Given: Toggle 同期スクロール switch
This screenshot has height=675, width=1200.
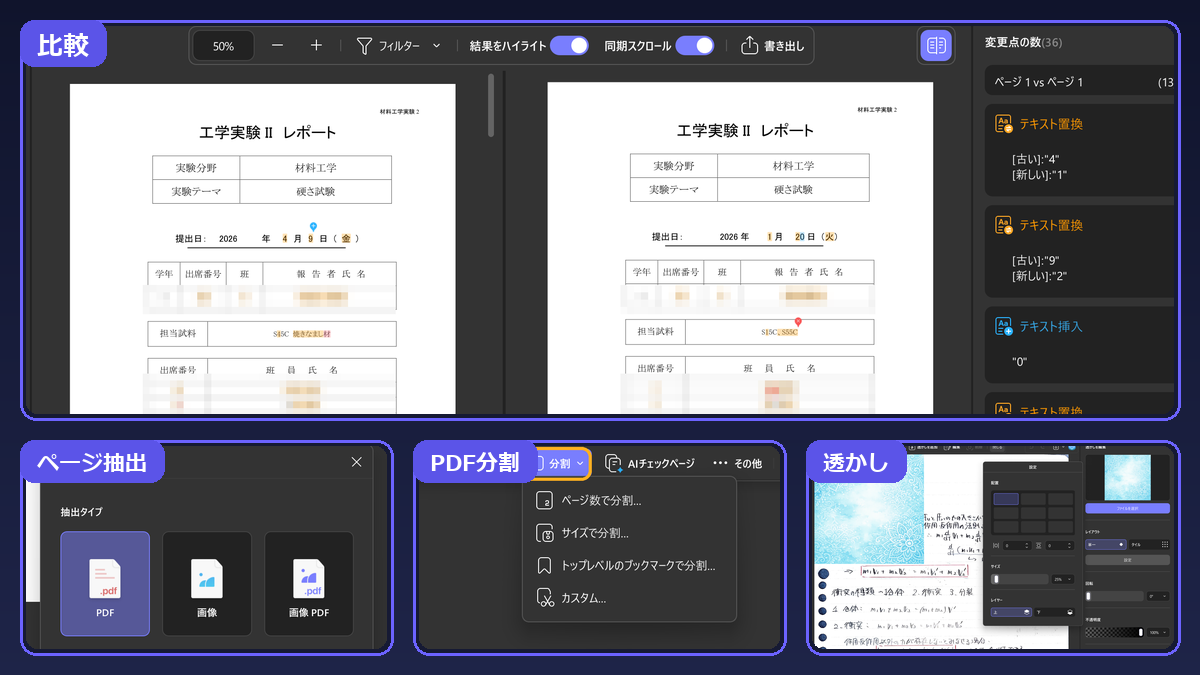Looking at the screenshot, I should coord(694,45).
